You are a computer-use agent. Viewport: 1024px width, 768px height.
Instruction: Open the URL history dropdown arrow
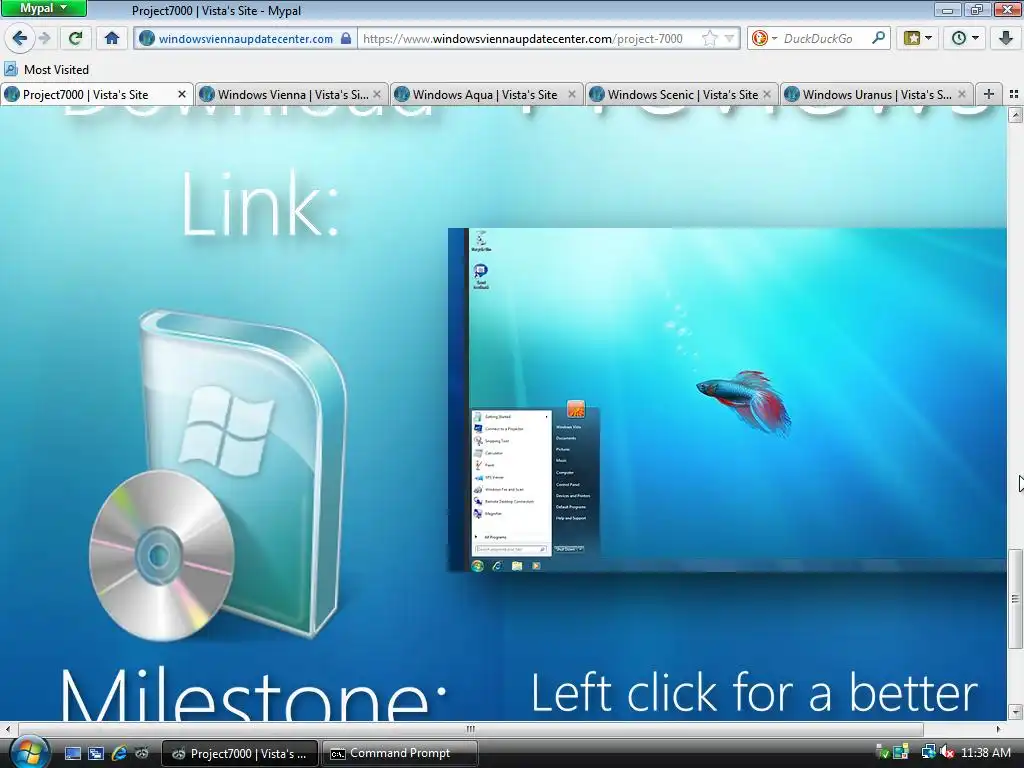click(730, 39)
